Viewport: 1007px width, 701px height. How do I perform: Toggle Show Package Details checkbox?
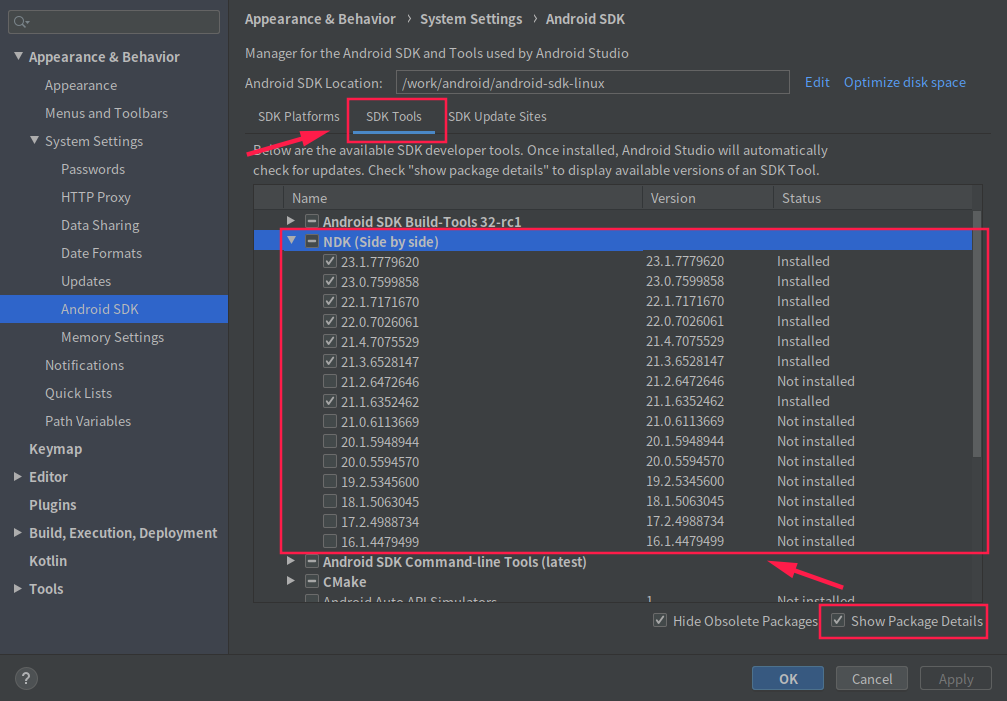[x=838, y=620]
